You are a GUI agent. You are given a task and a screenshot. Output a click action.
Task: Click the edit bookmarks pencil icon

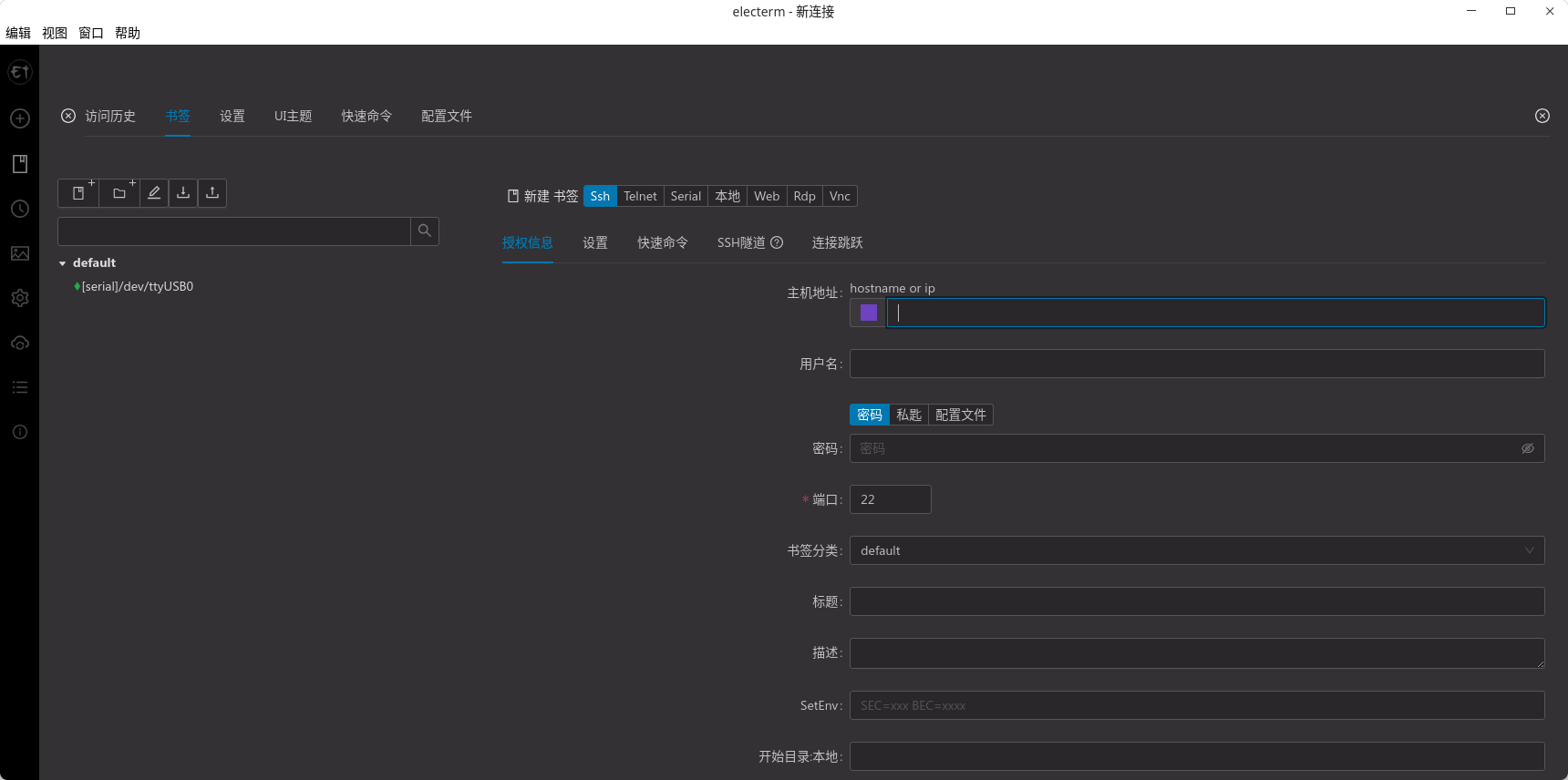154,193
